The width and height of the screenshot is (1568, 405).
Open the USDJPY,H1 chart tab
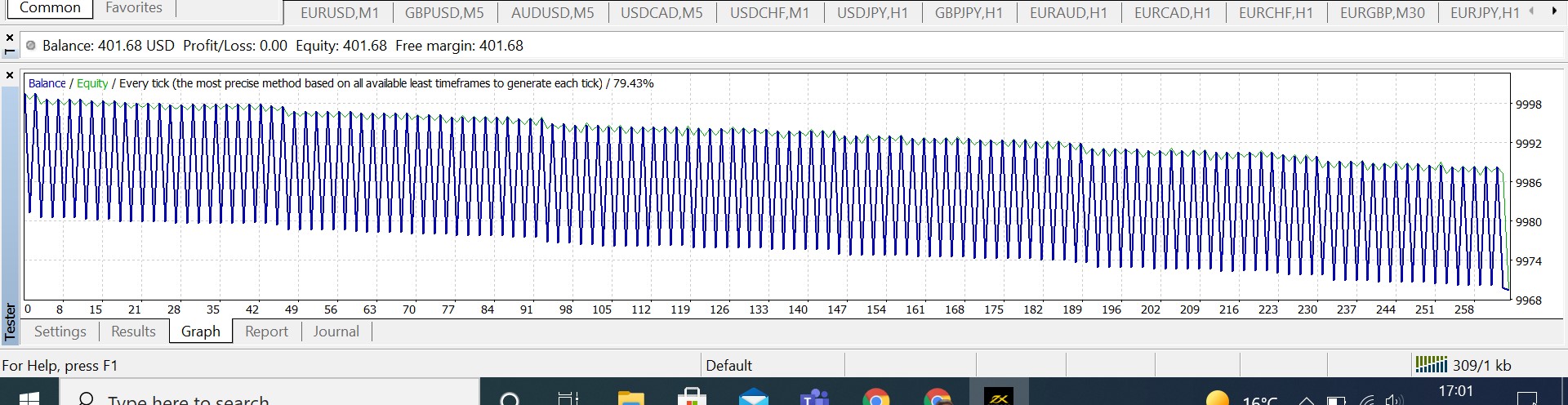tap(872, 12)
